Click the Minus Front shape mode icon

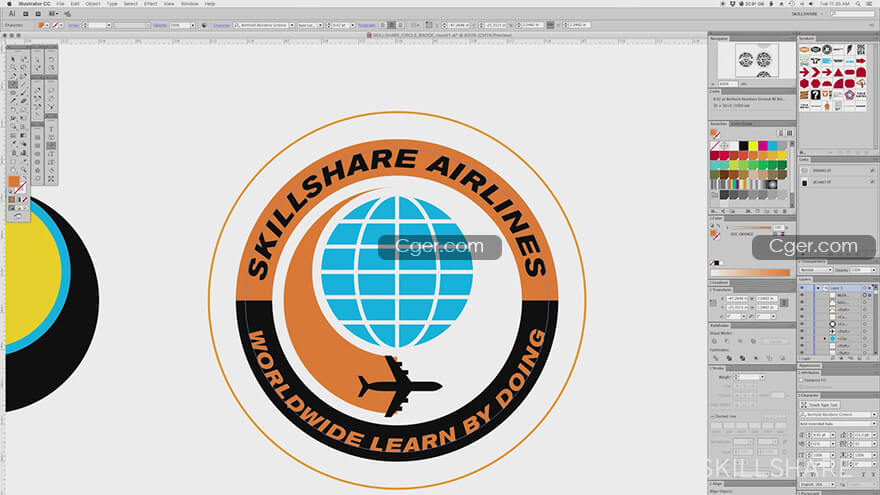(x=727, y=341)
